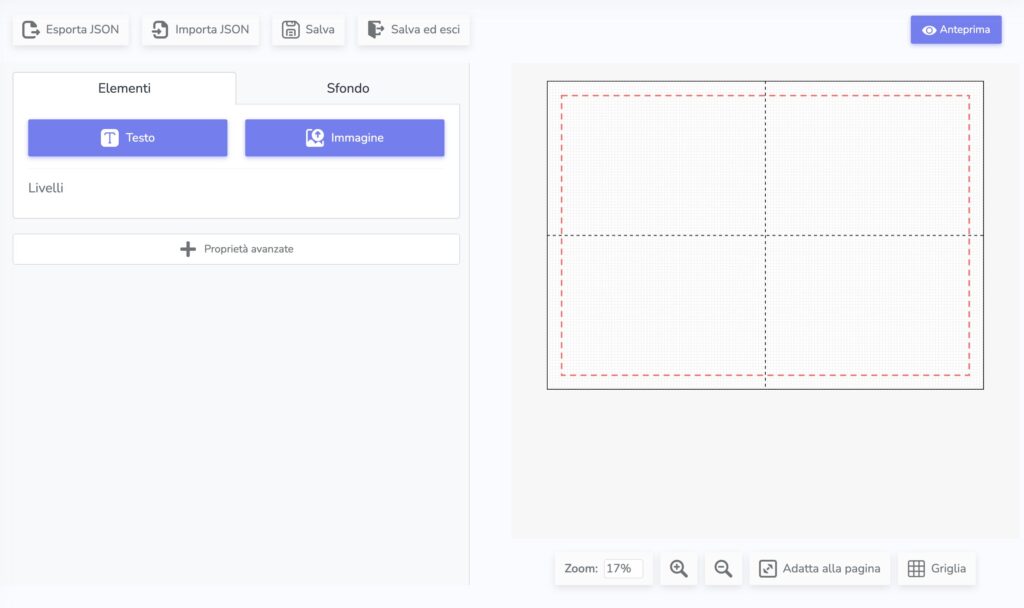
Task: Click the text icon in Testo button
Action: pos(110,138)
